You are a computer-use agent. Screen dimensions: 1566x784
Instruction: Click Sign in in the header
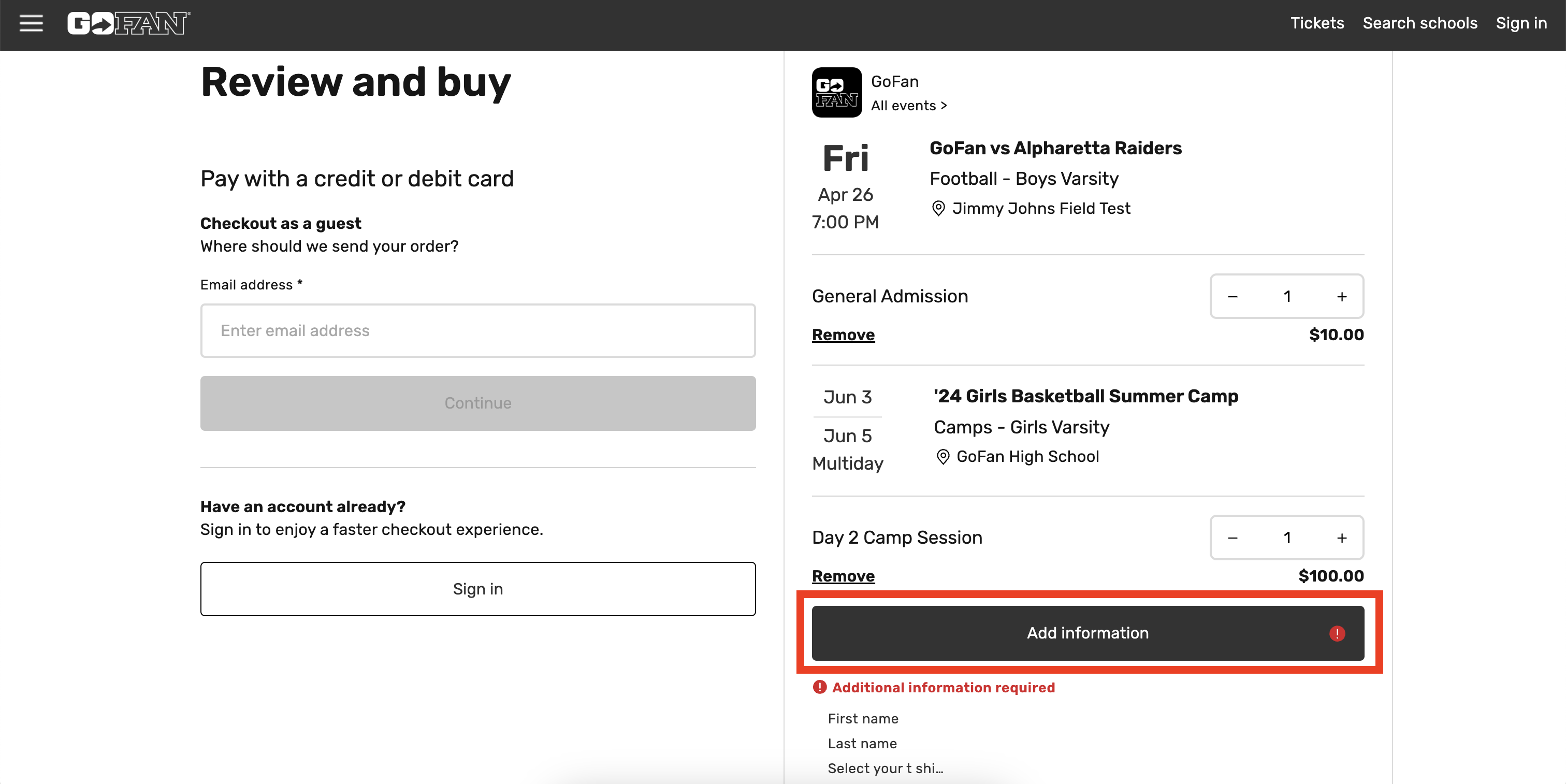[1521, 23]
